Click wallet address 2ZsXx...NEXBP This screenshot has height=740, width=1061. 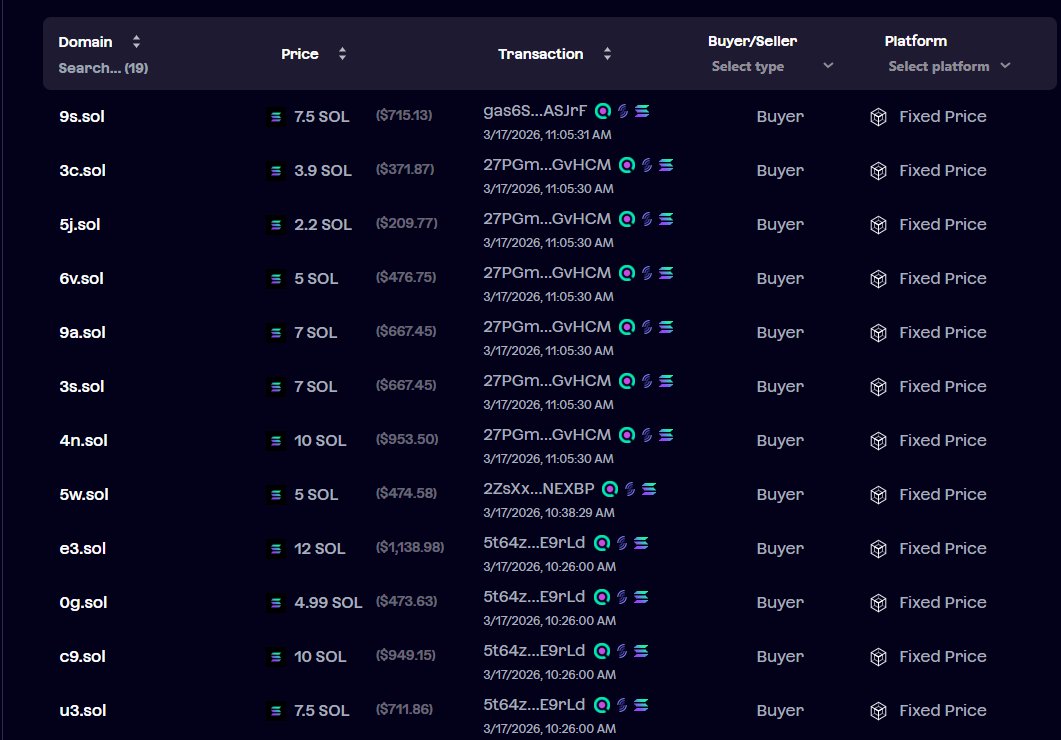point(539,489)
